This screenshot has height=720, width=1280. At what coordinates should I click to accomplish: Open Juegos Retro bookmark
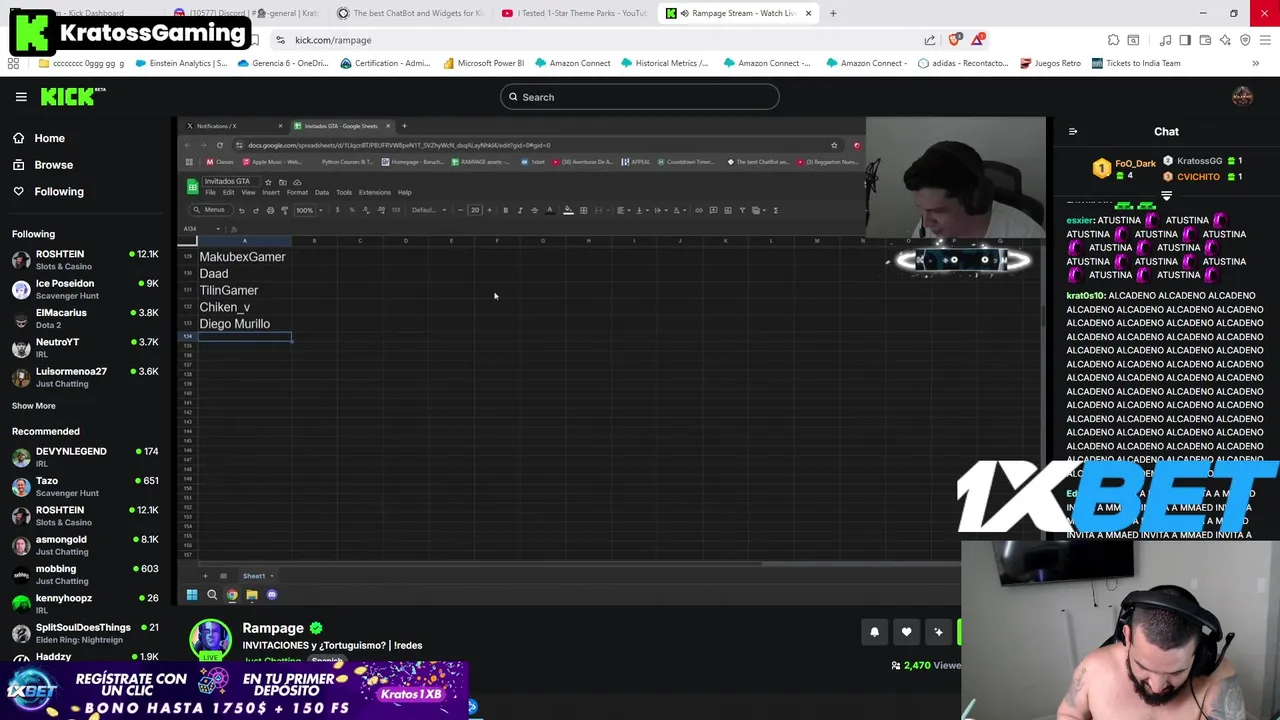click(x=1050, y=63)
